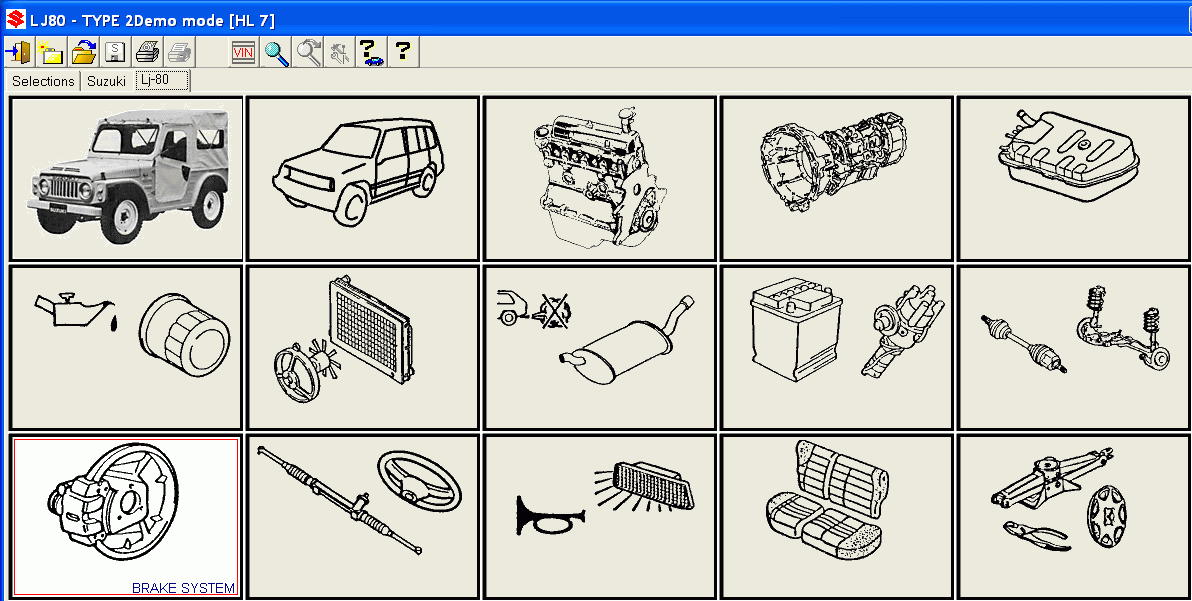Select the LJ80 jeep photo thumbnail

tap(126, 179)
